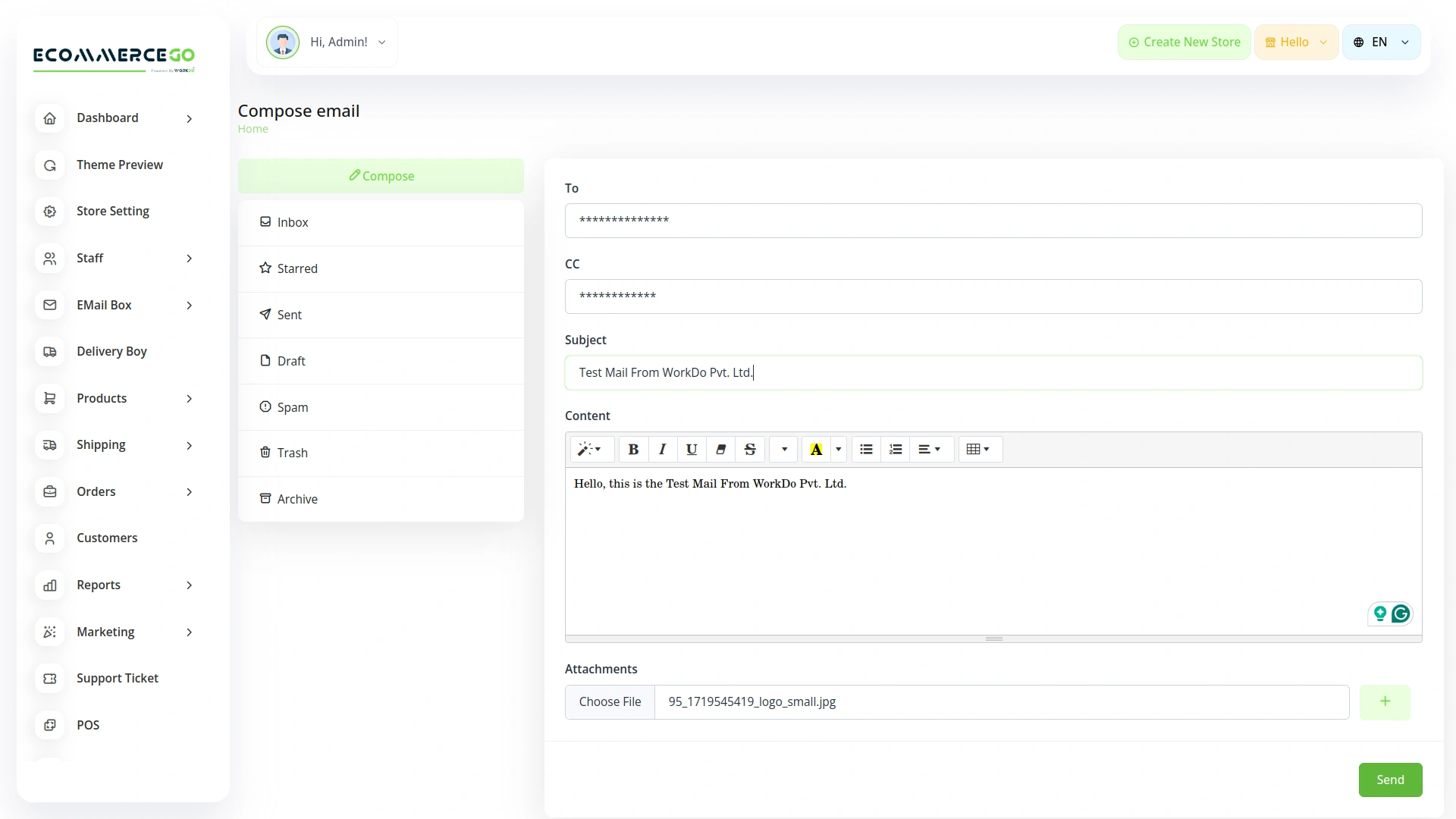Screen dimensions: 1456x819
Task: Click the Send button
Action: point(1390,780)
